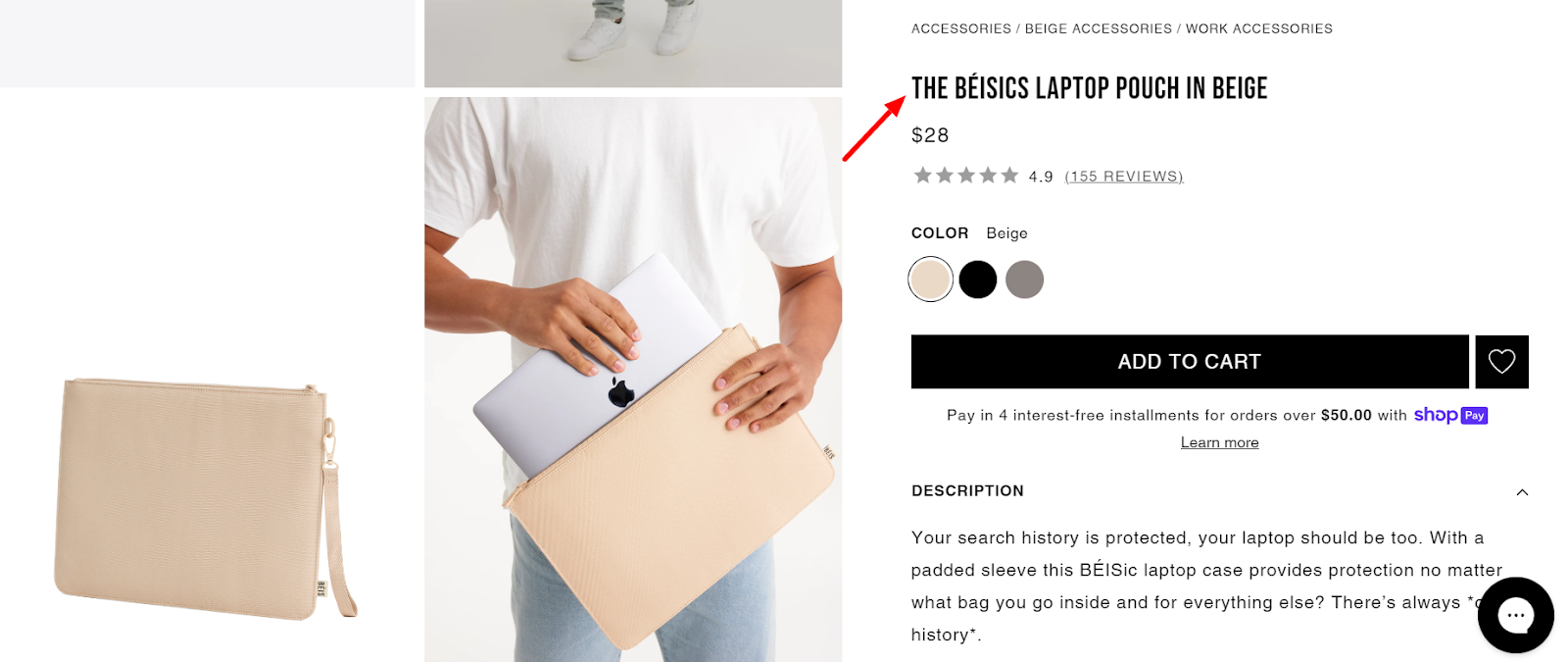Collapse the Description section chevron
Screen dimensions: 1568x662
pos(1522,492)
